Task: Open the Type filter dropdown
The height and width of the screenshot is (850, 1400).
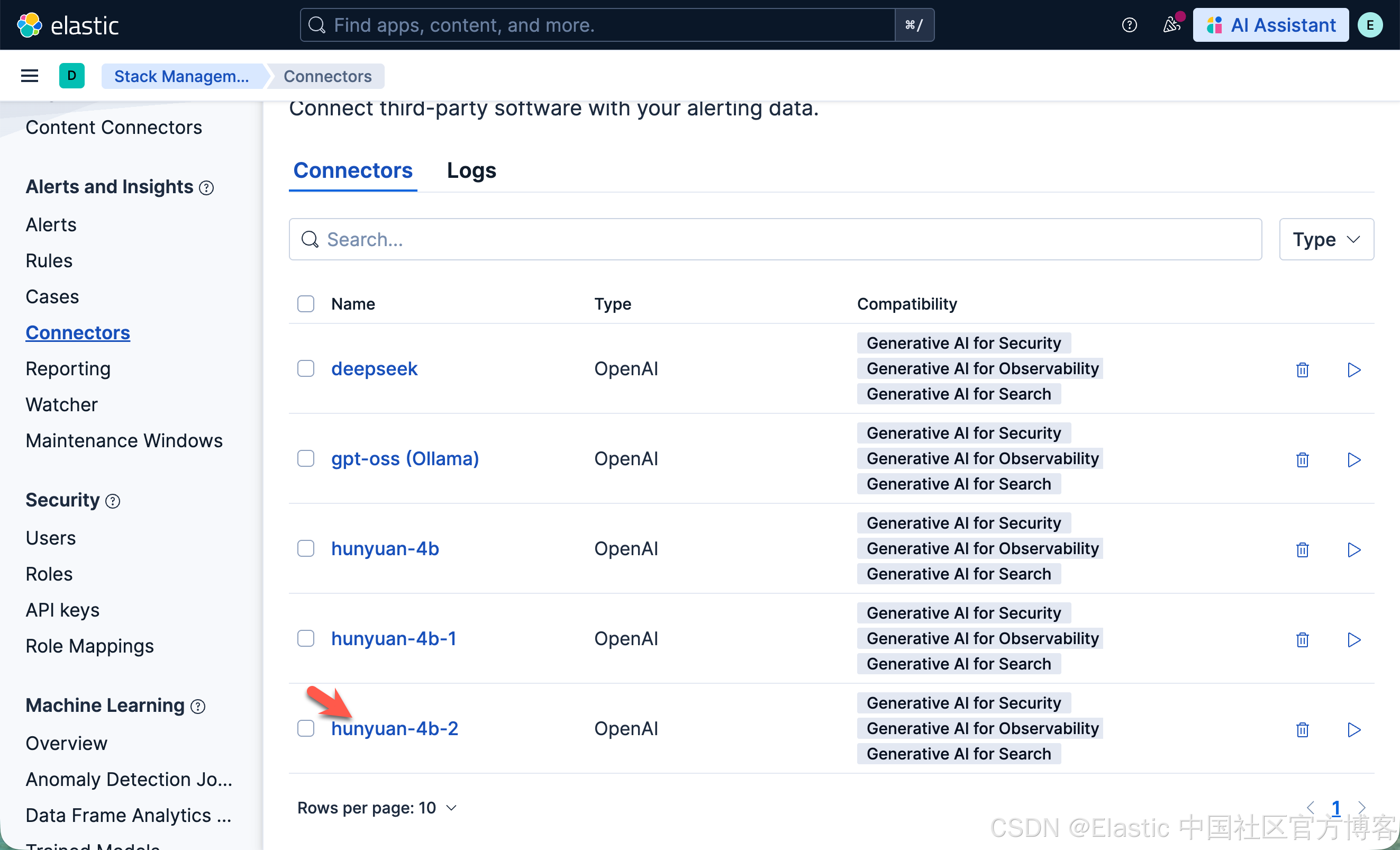Action: (1325, 239)
